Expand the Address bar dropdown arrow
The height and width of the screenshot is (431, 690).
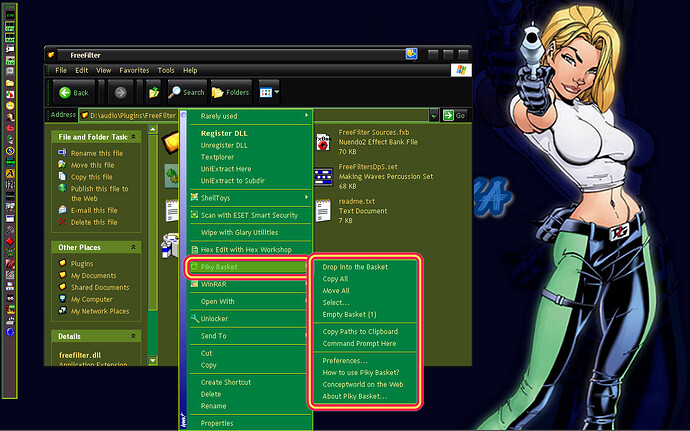pos(434,116)
